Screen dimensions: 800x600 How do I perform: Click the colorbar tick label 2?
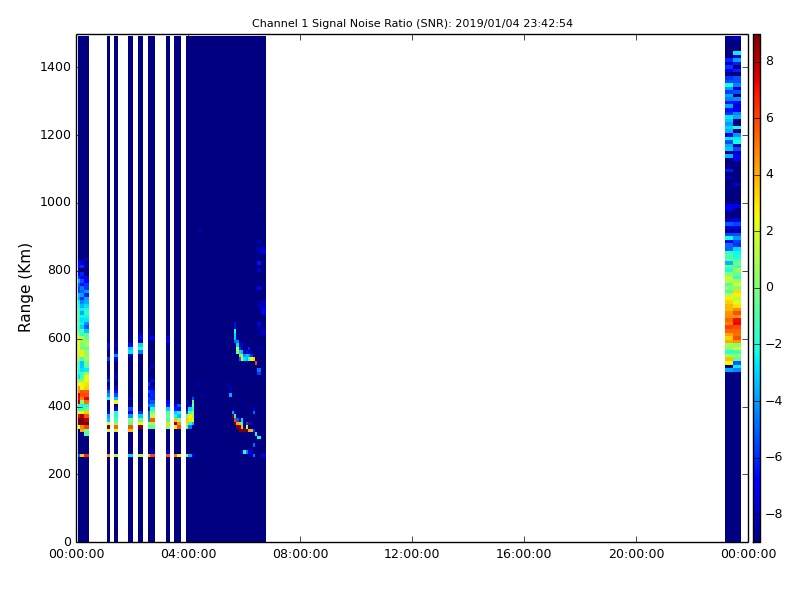click(x=770, y=231)
